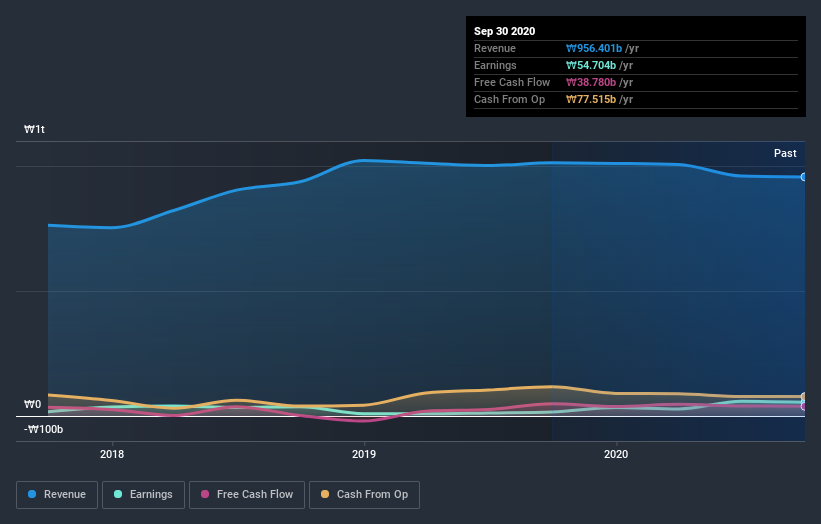Click the Sep 30 2020 tooltip date
The width and height of the screenshot is (821, 524).
click(504, 31)
